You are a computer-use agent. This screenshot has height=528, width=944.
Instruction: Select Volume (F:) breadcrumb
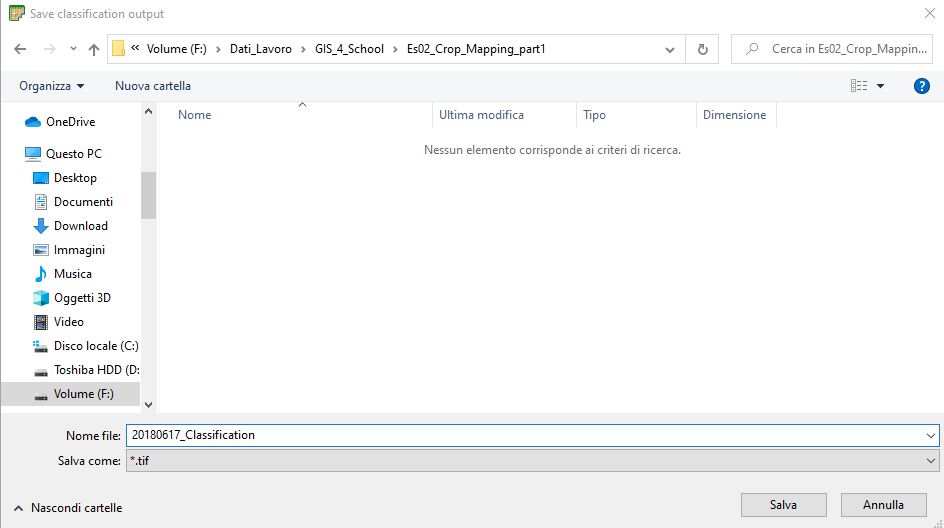point(176,49)
